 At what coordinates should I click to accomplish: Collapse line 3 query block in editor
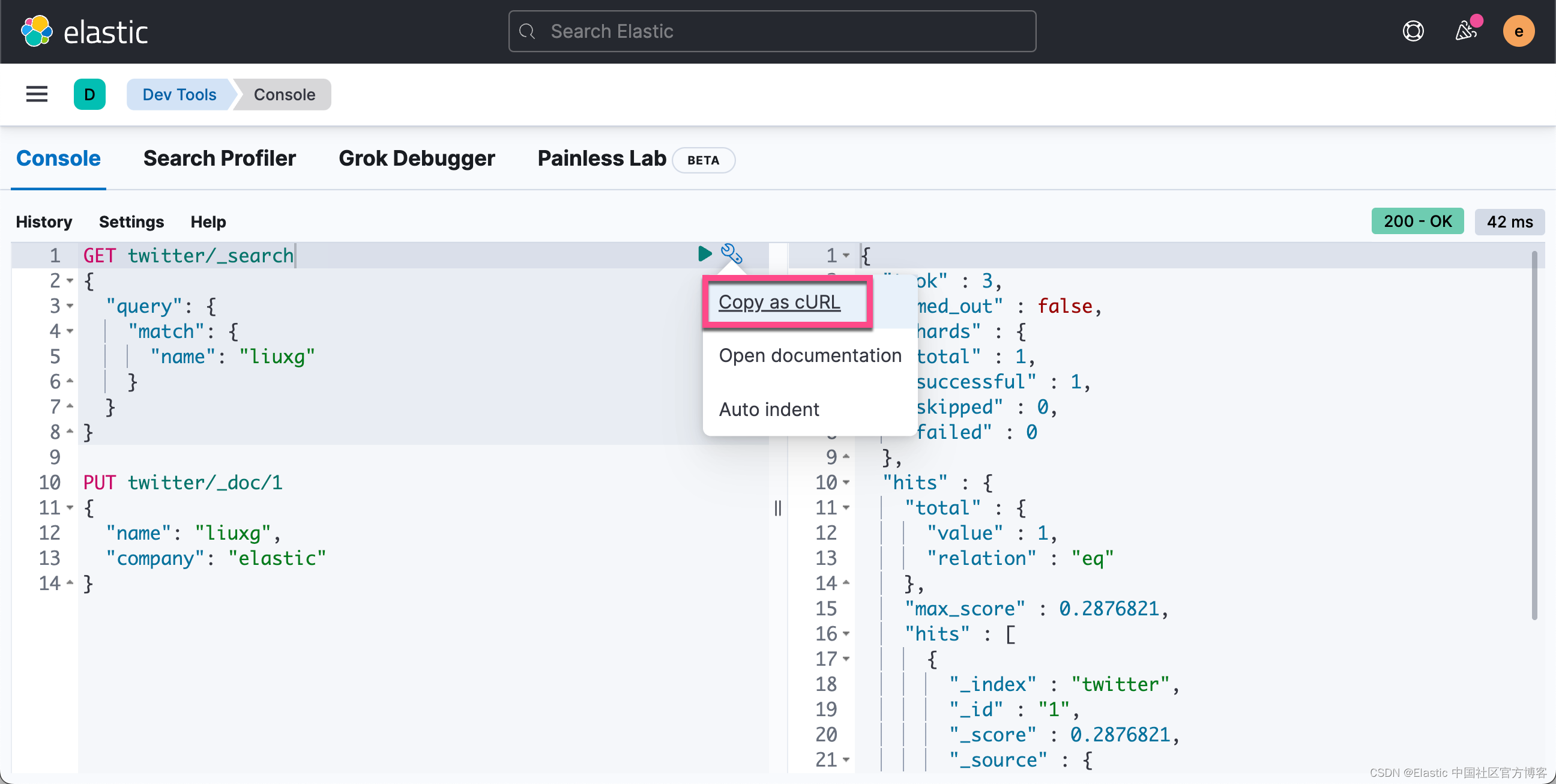click(x=70, y=306)
